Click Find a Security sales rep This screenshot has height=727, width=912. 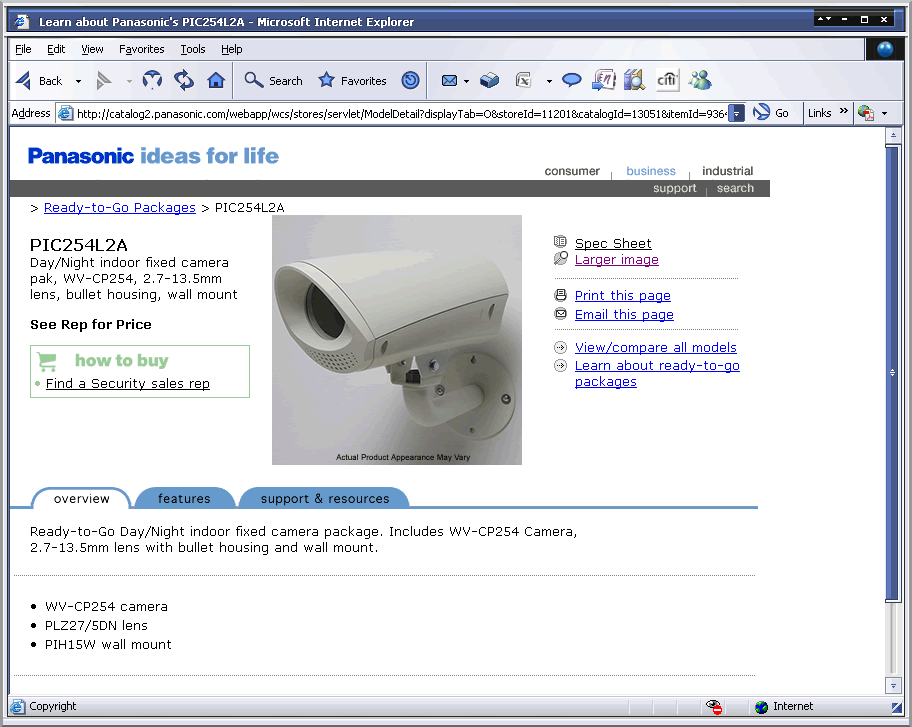pos(128,384)
